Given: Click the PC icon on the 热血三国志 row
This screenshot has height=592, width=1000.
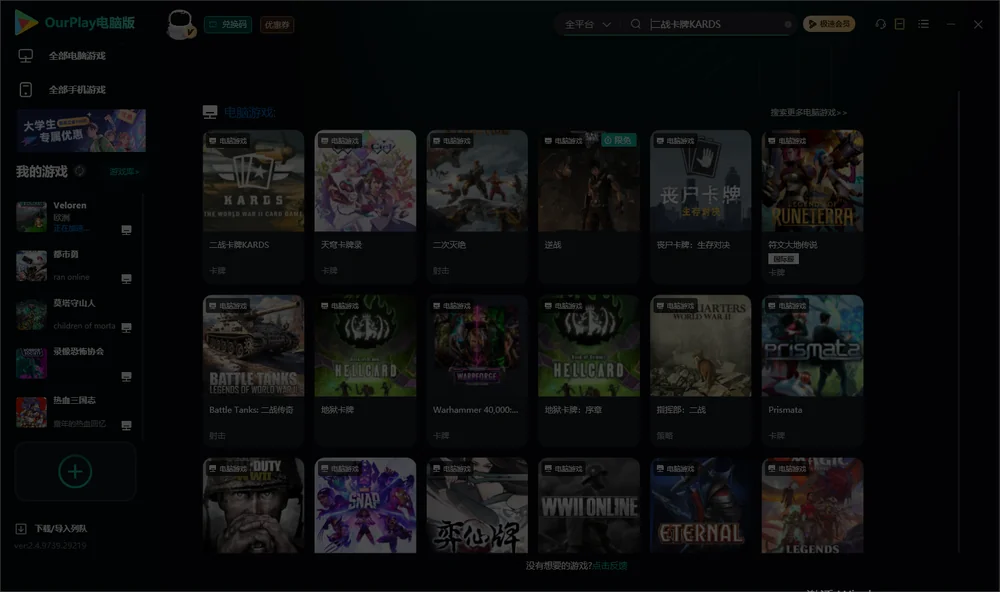Looking at the screenshot, I should tap(126, 425).
